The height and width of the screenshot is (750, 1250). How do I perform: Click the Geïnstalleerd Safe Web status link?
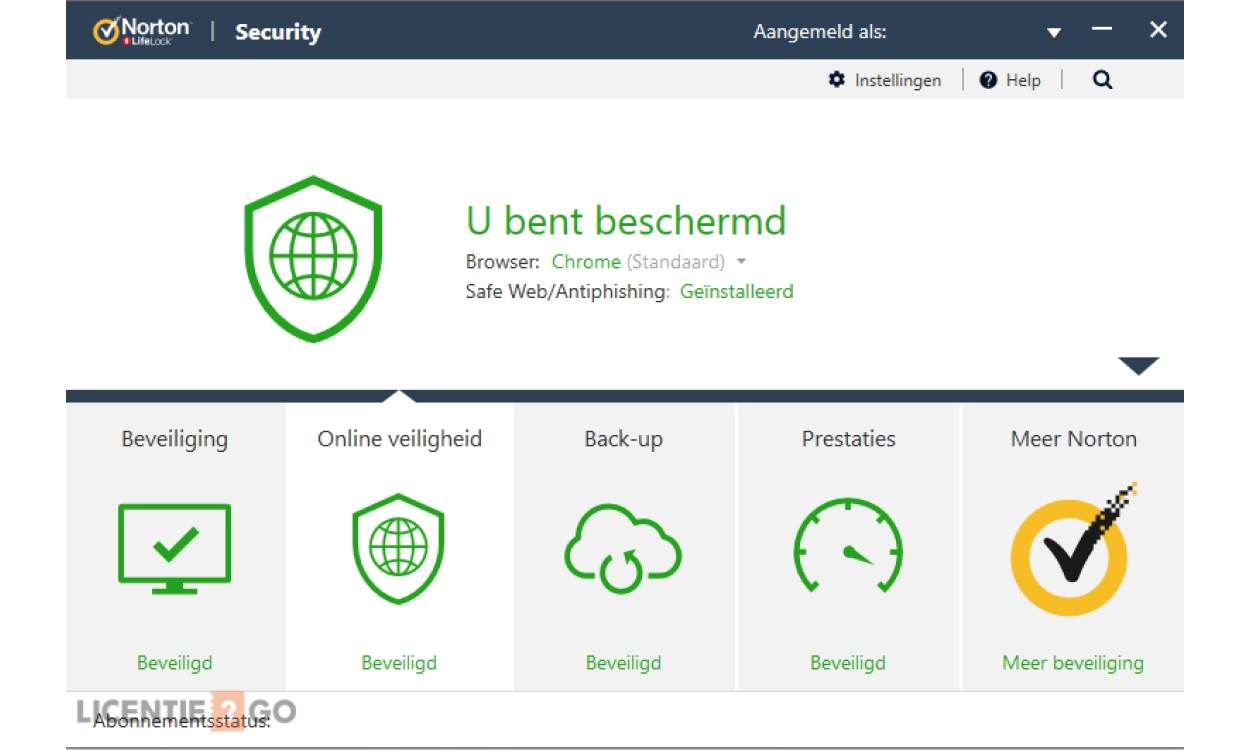pos(737,292)
